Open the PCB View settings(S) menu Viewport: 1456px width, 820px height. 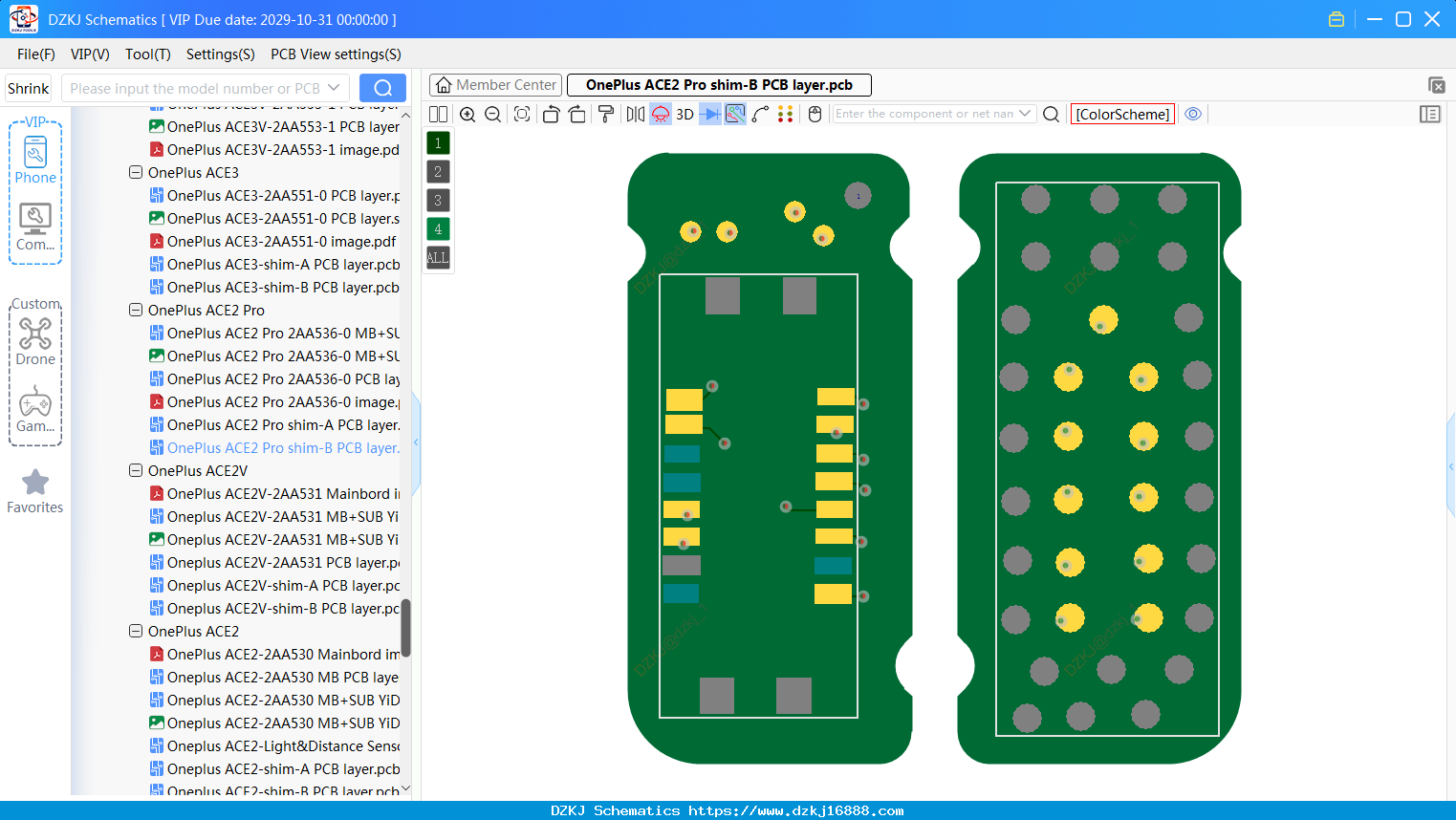click(336, 54)
